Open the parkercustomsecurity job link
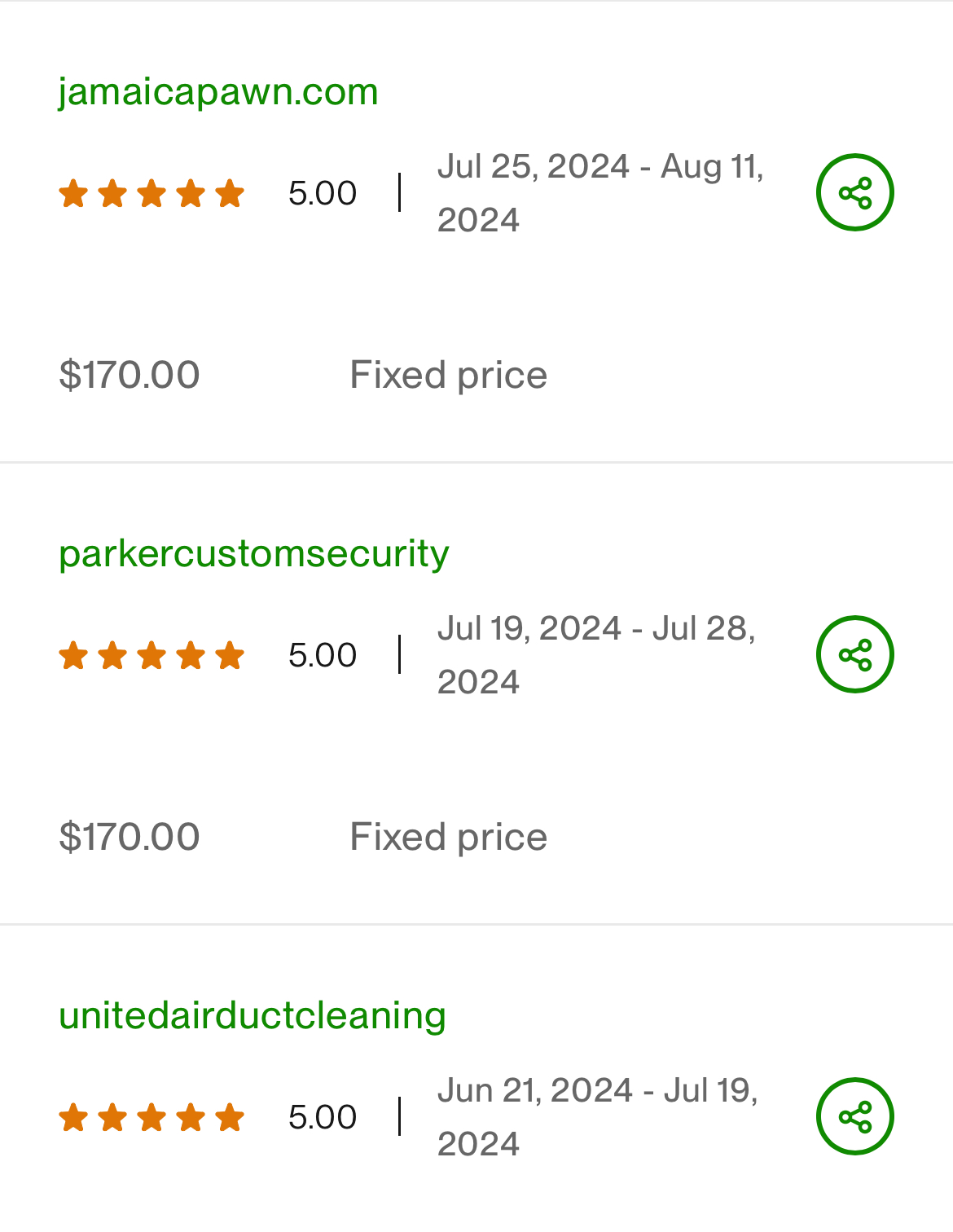Screen dimensions: 953x1232 (x=253, y=554)
